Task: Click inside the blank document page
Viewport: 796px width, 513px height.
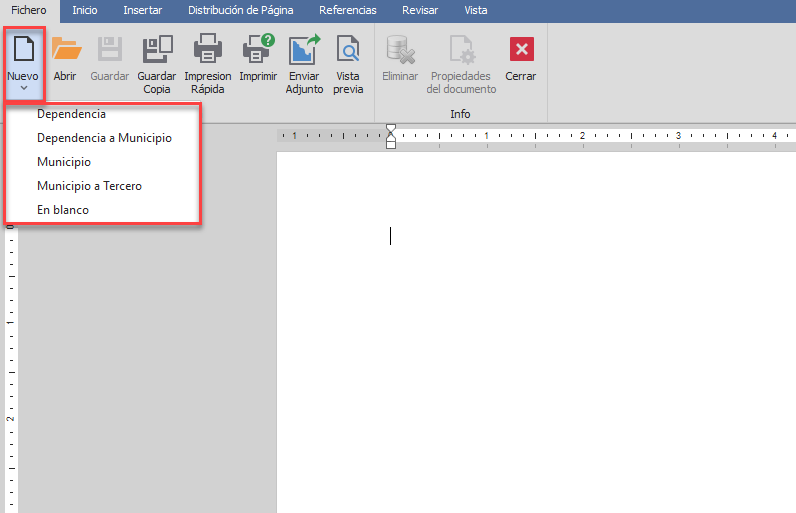Action: [536, 332]
